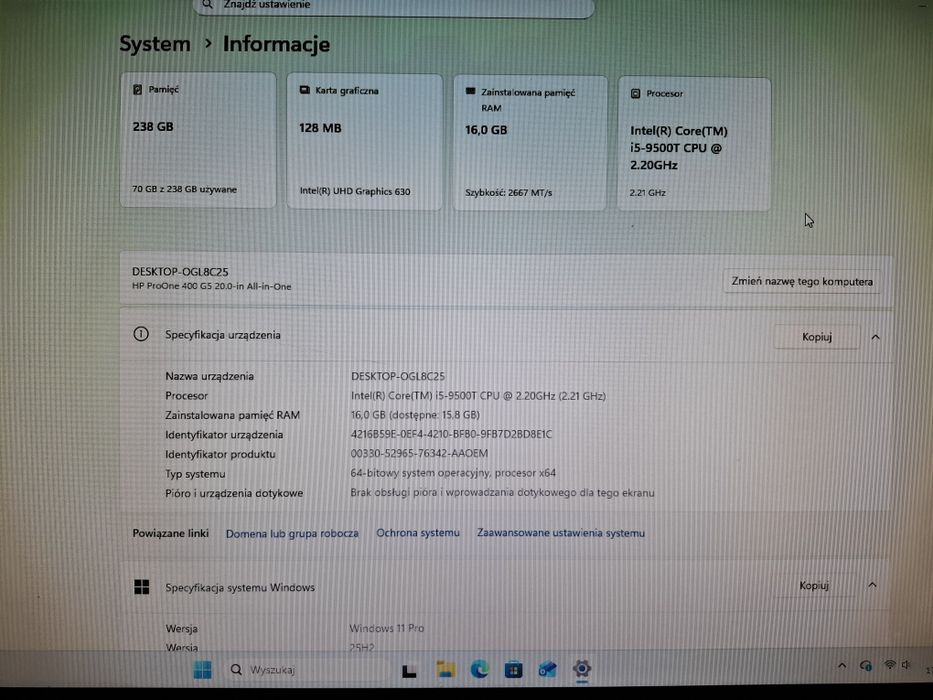The image size is (933, 700).
Task: Select the 64-bitowy system operacyjny value
Action: pyautogui.click(x=453, y=473)
